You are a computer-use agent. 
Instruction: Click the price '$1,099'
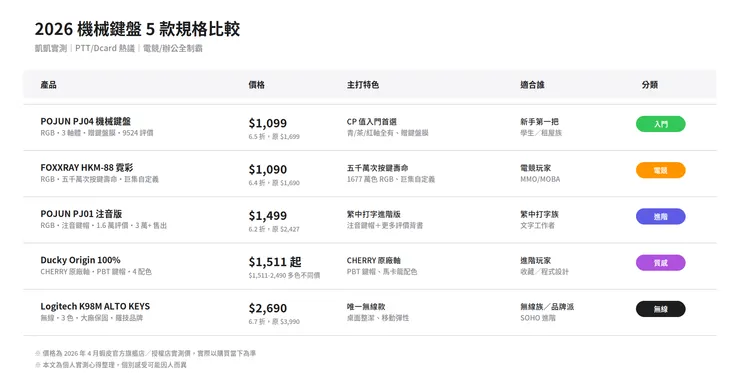click(268, 123)
